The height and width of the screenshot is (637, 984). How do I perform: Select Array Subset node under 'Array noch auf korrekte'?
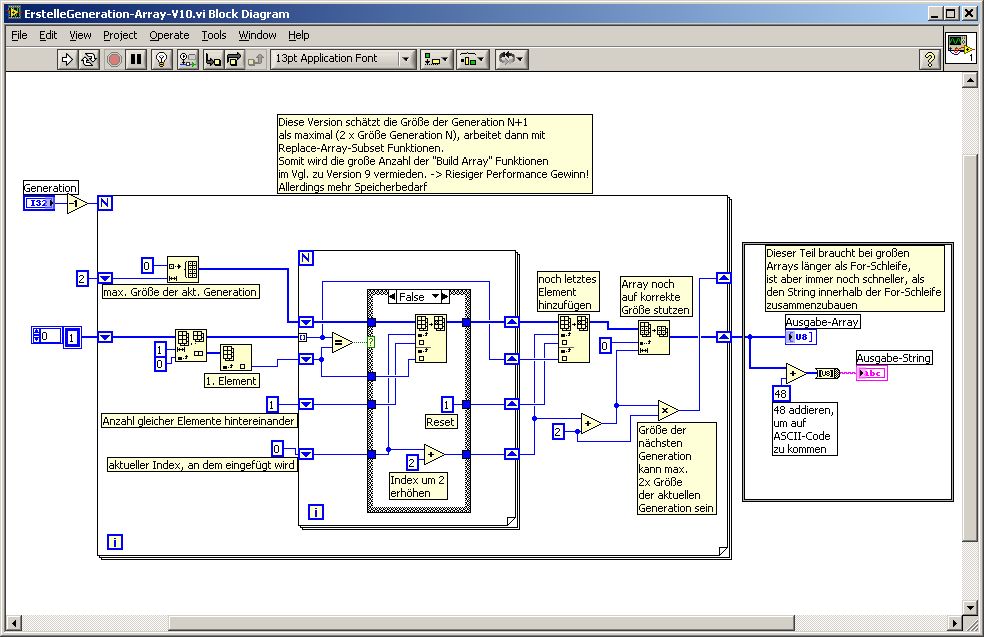pos(654,338)
